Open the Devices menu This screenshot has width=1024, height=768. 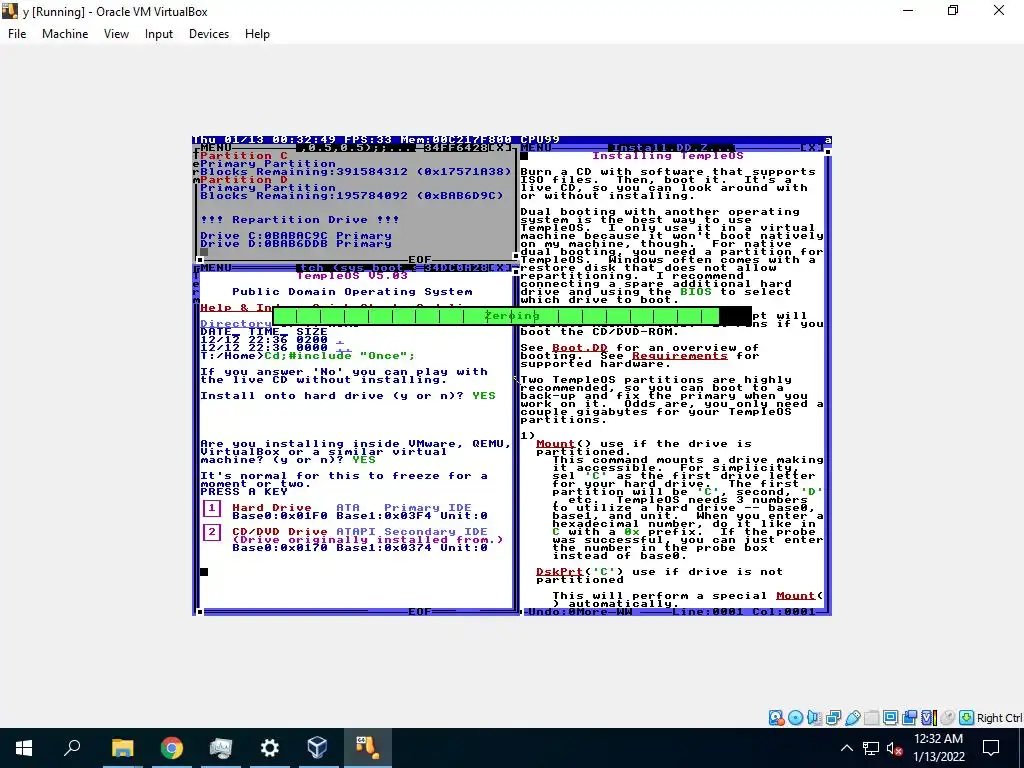209,34
